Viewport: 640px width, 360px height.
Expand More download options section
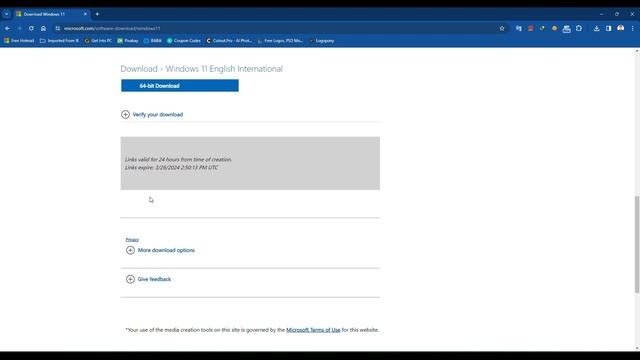160,250
